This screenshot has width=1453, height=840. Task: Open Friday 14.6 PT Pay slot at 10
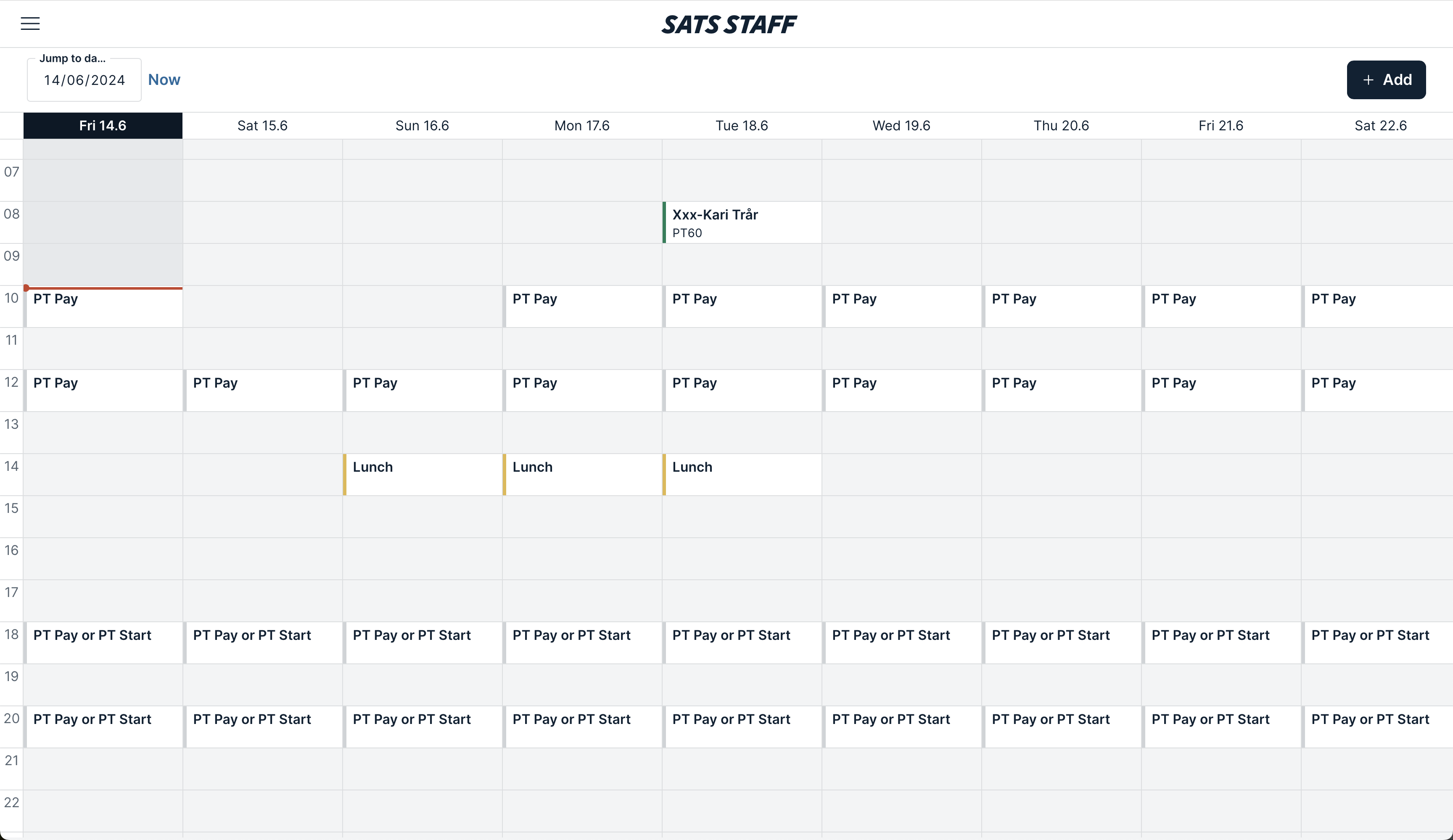coord(104,307)
